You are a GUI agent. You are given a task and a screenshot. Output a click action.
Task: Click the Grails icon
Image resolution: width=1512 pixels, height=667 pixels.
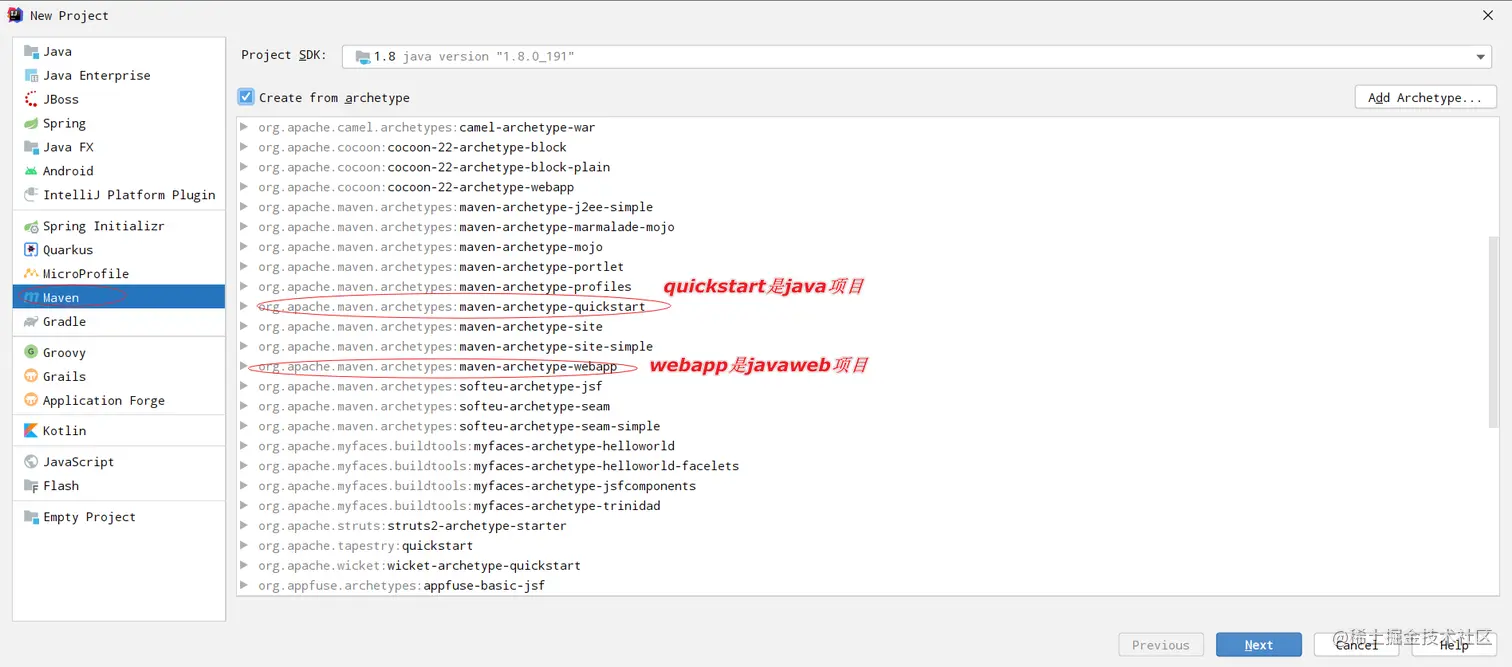(x=31, y=376)
